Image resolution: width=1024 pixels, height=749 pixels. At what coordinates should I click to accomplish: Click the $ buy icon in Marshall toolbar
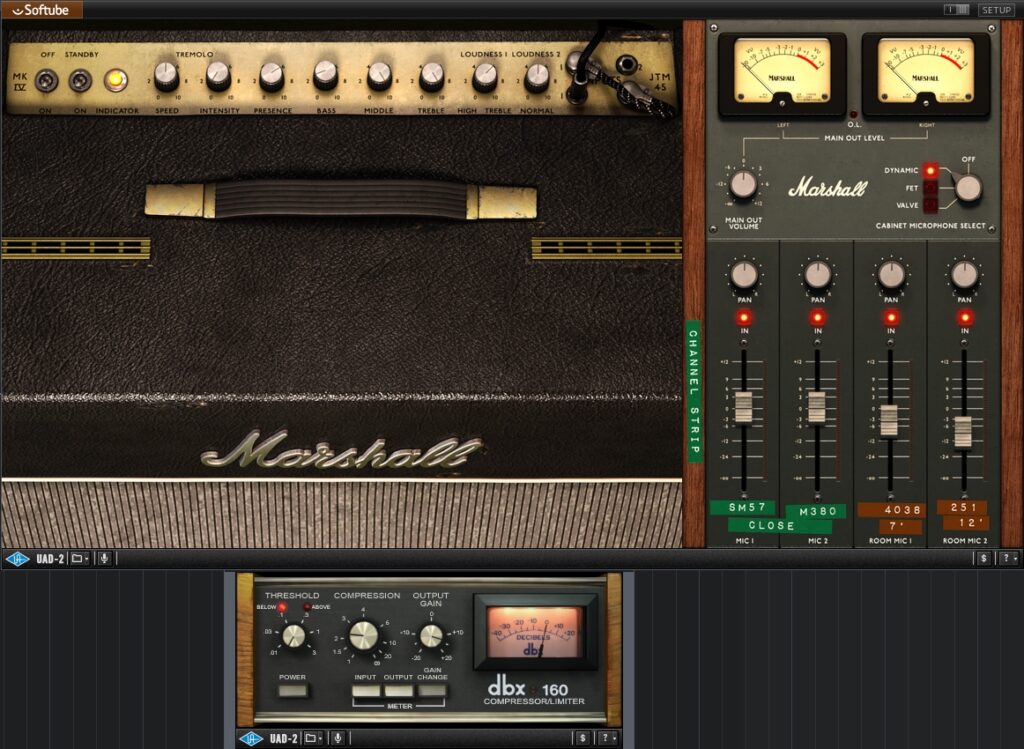(x=984, y=558)
